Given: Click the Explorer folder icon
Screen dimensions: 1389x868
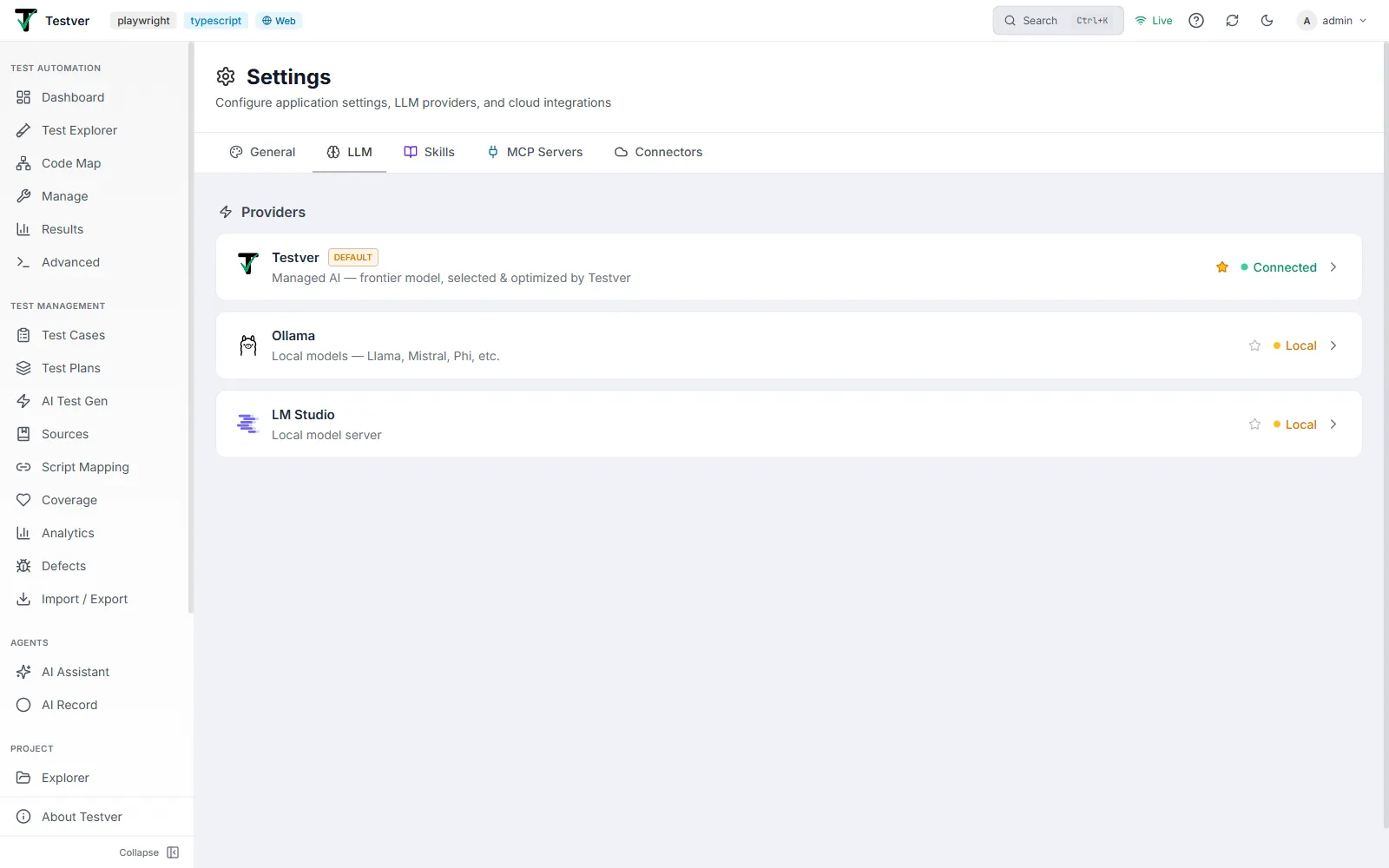Looking at the screenshot, I should pos(23,778).
